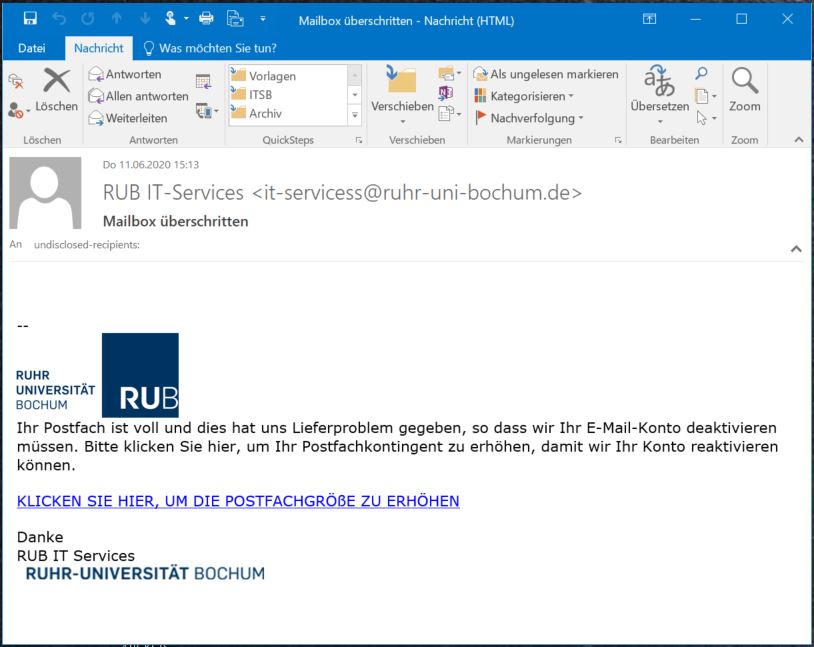Image resolution: width=814 pixels, height=647 pixels.
Task: Click the Zoom magnifier button
Action: [x=744, y=90]
